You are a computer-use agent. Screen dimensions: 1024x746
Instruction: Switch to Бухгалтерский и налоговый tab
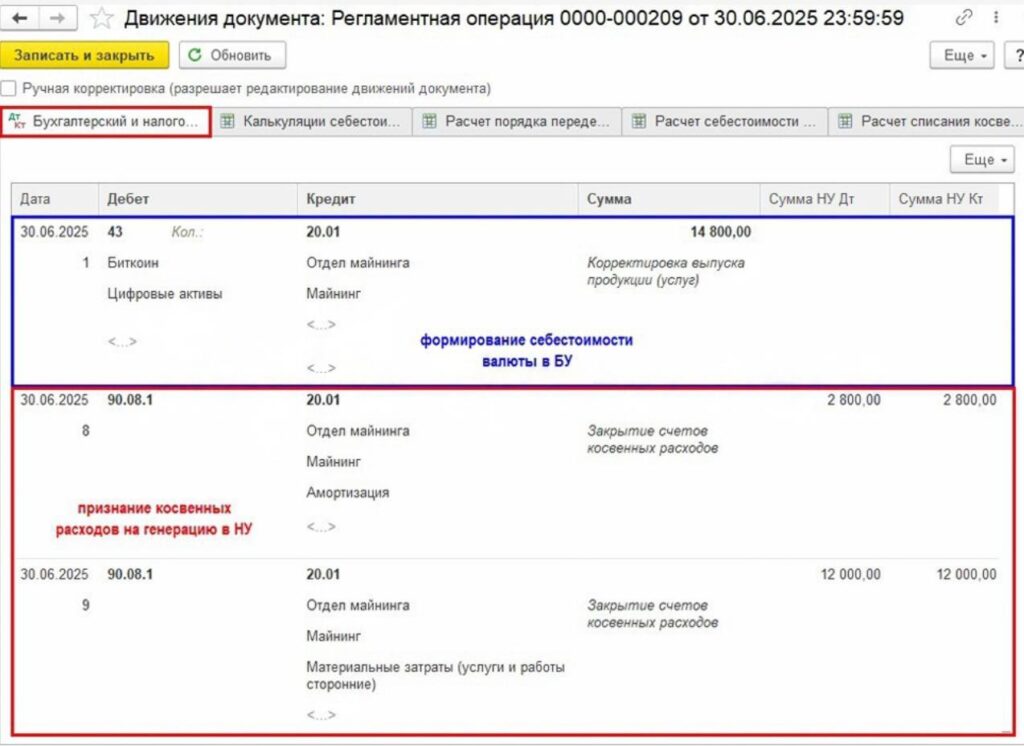106,121
